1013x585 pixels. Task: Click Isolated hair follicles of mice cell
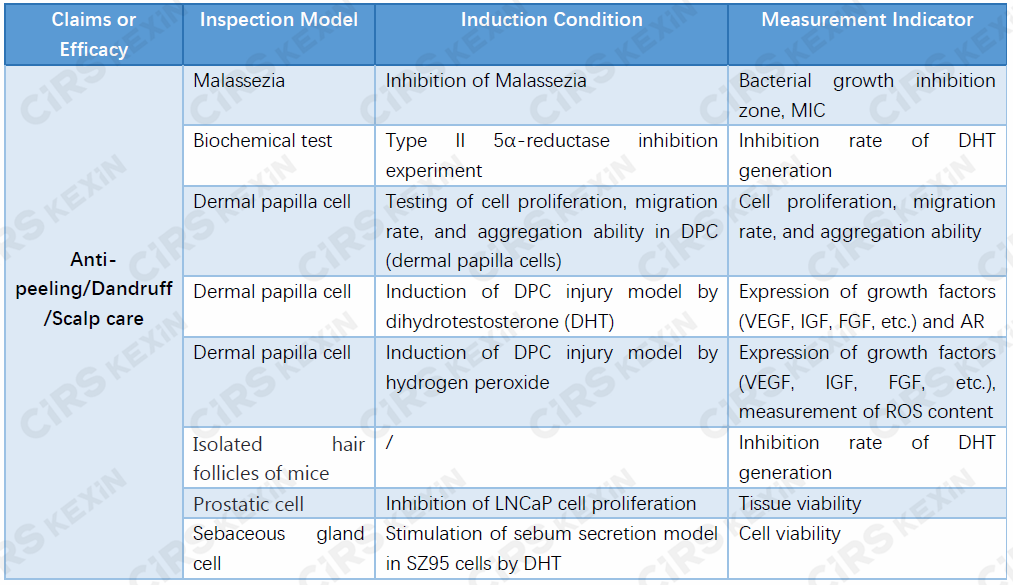pyautogui.click(x=279, y=458)
